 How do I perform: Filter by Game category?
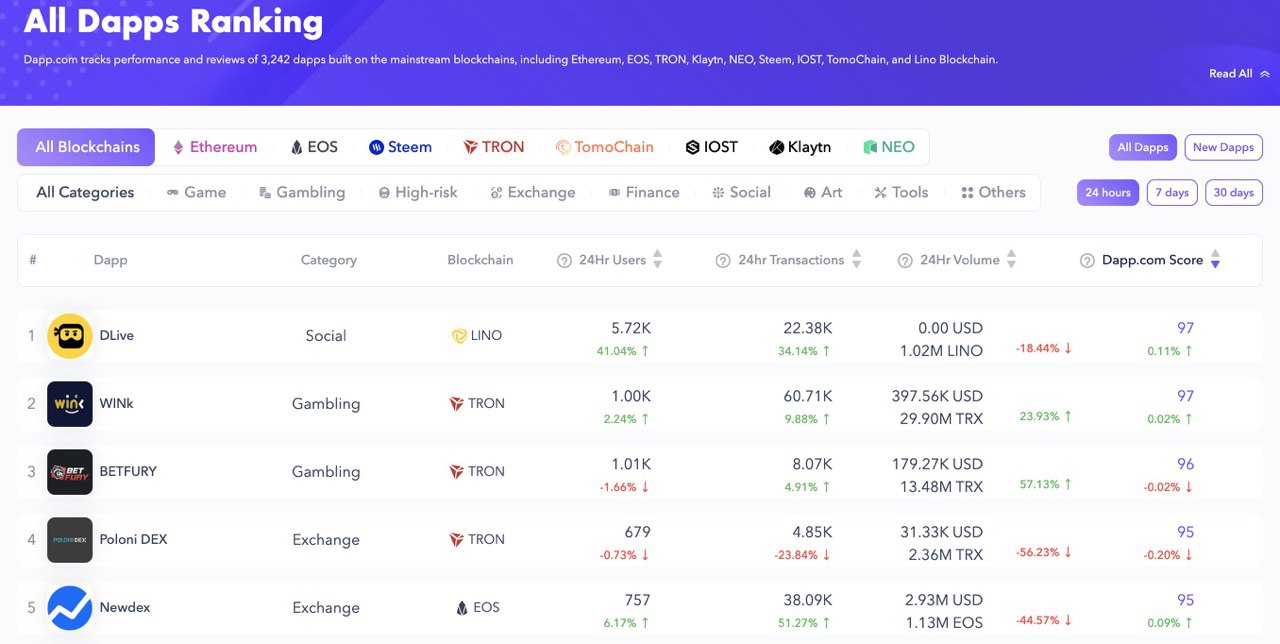pyautogui.click(x=196, y=193)
